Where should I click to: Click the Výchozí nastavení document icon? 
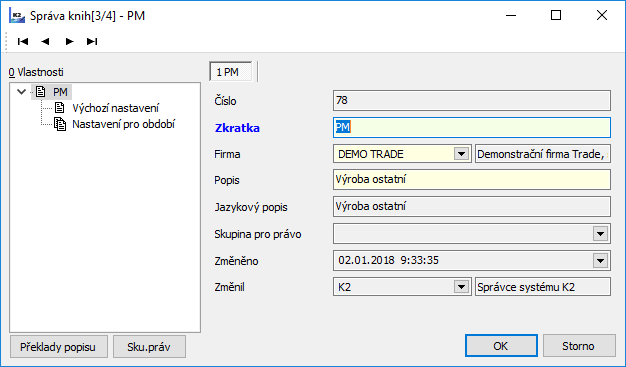60,108
